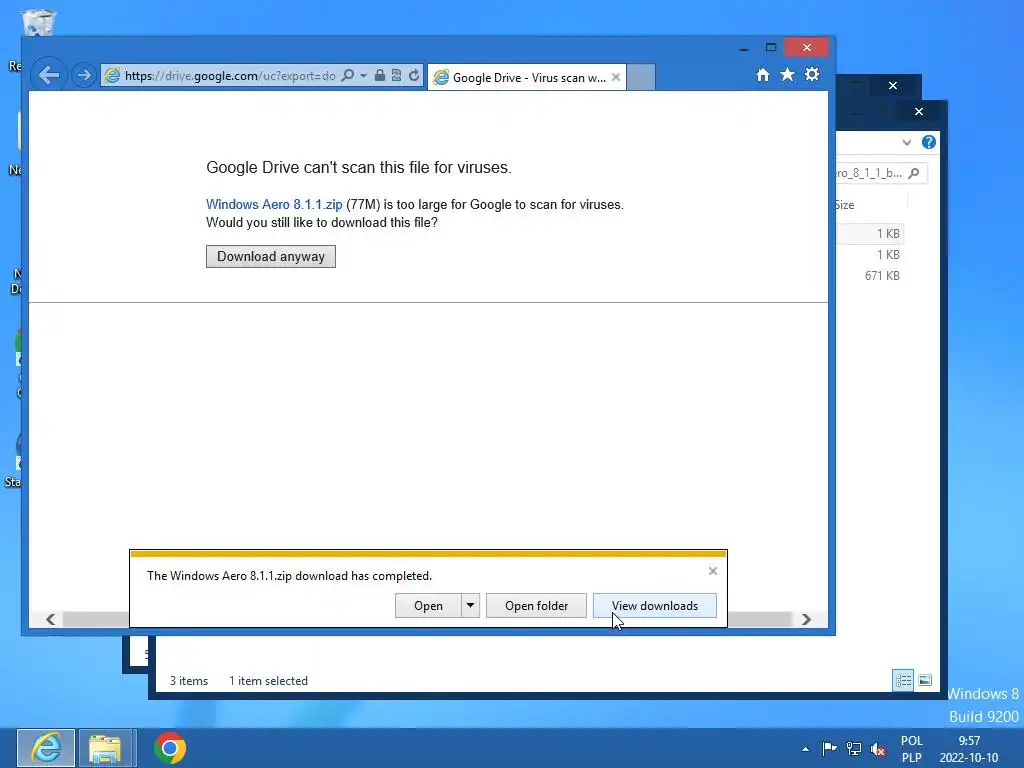
Task: Click the browser Forward arrow button
Action: [x=83, y=76]
